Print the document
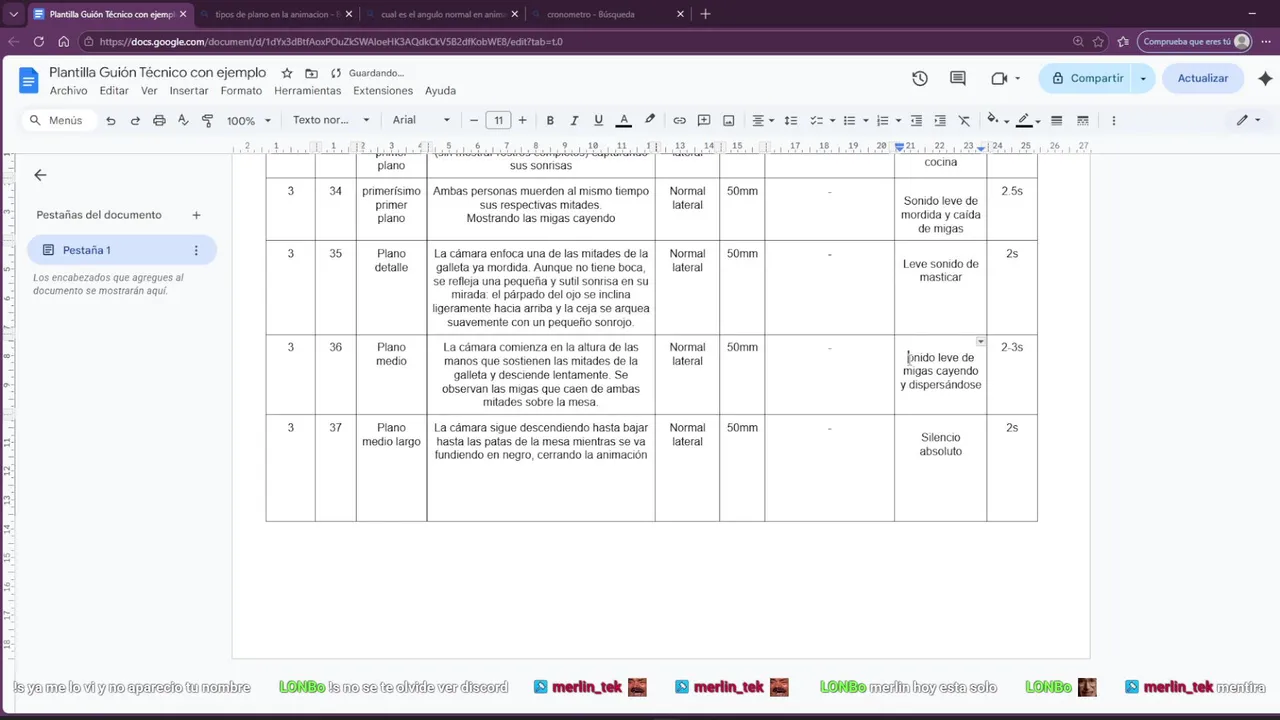Viewport: 1280px width, 720px height. [159, 120]
